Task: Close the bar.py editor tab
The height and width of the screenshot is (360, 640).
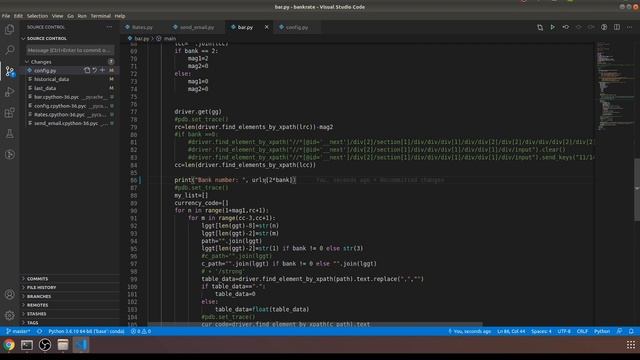Action: point(267,27)
